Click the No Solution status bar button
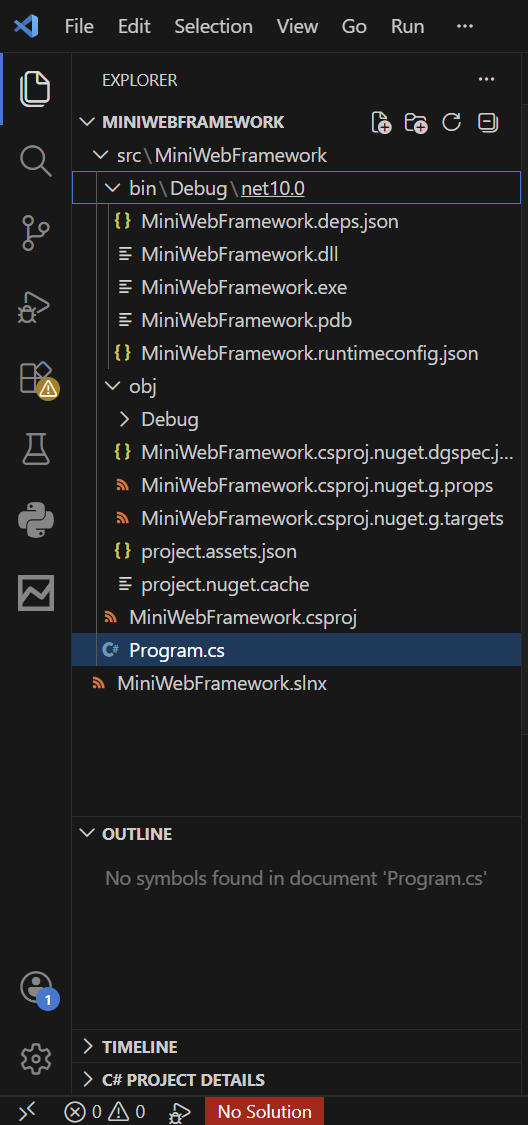The image size is (528, 1125). tap(265, 1112)
